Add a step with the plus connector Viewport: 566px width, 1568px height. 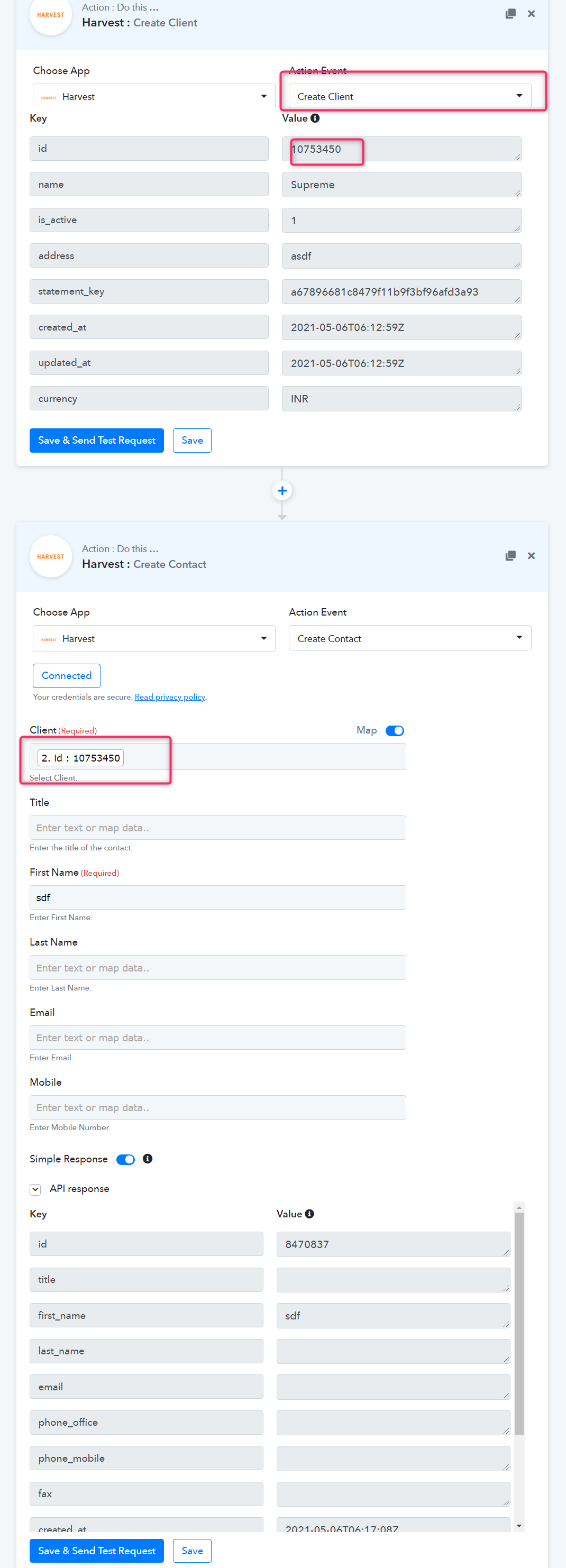click(x=282, y=491)
